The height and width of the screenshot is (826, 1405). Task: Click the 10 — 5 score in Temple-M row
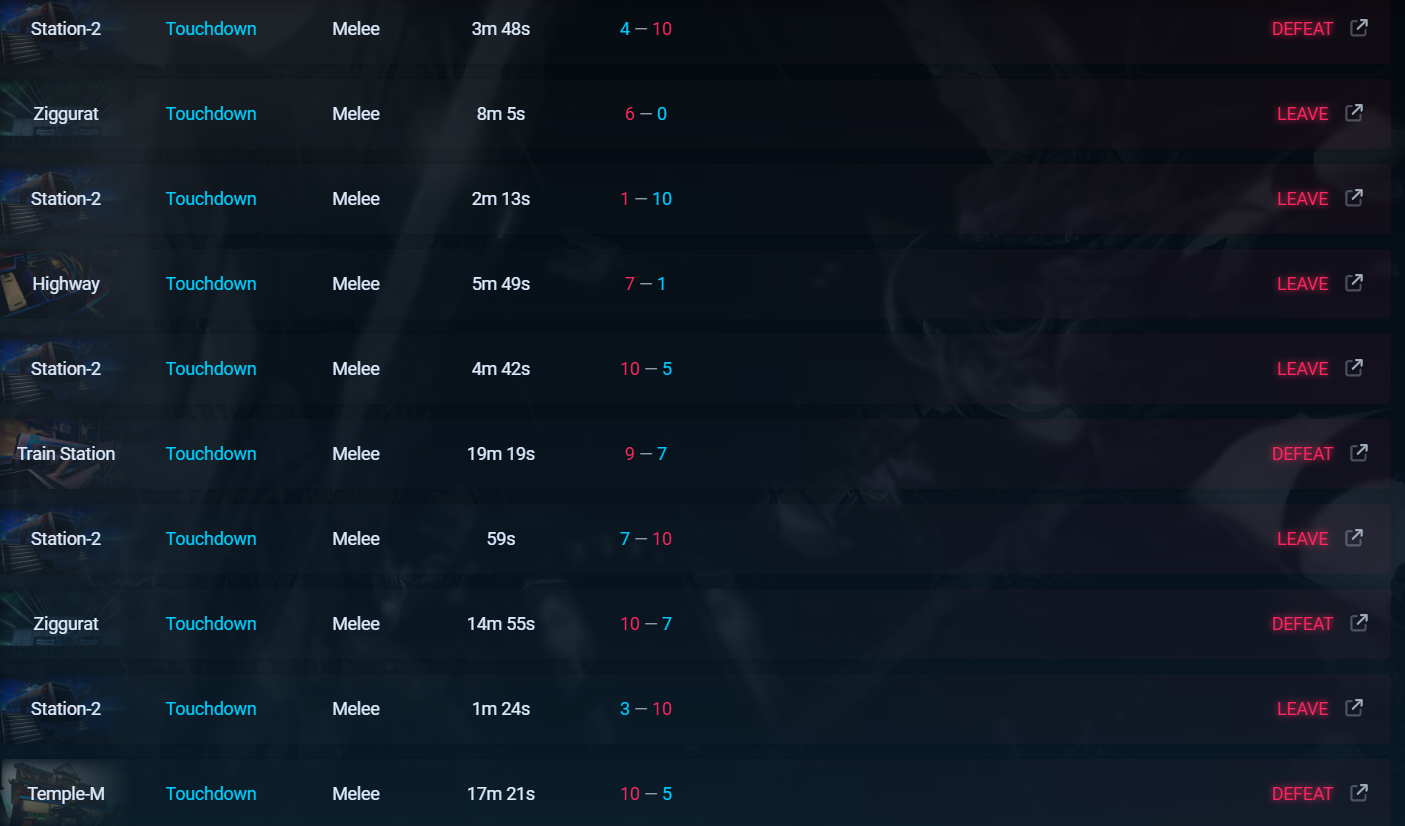click(646, 794)
